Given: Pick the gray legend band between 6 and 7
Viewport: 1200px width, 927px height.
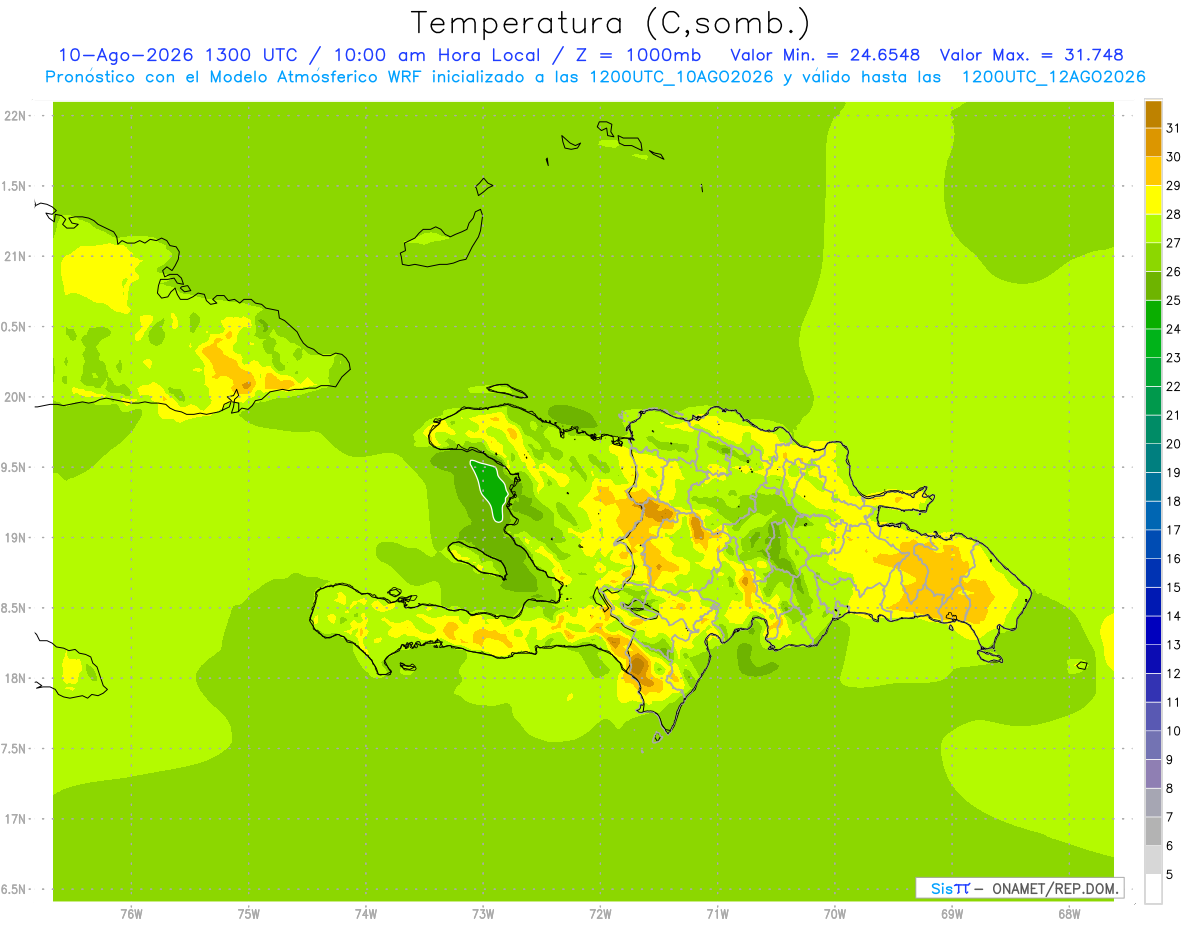Looking at the screenshot, I should click(1153, 831).
